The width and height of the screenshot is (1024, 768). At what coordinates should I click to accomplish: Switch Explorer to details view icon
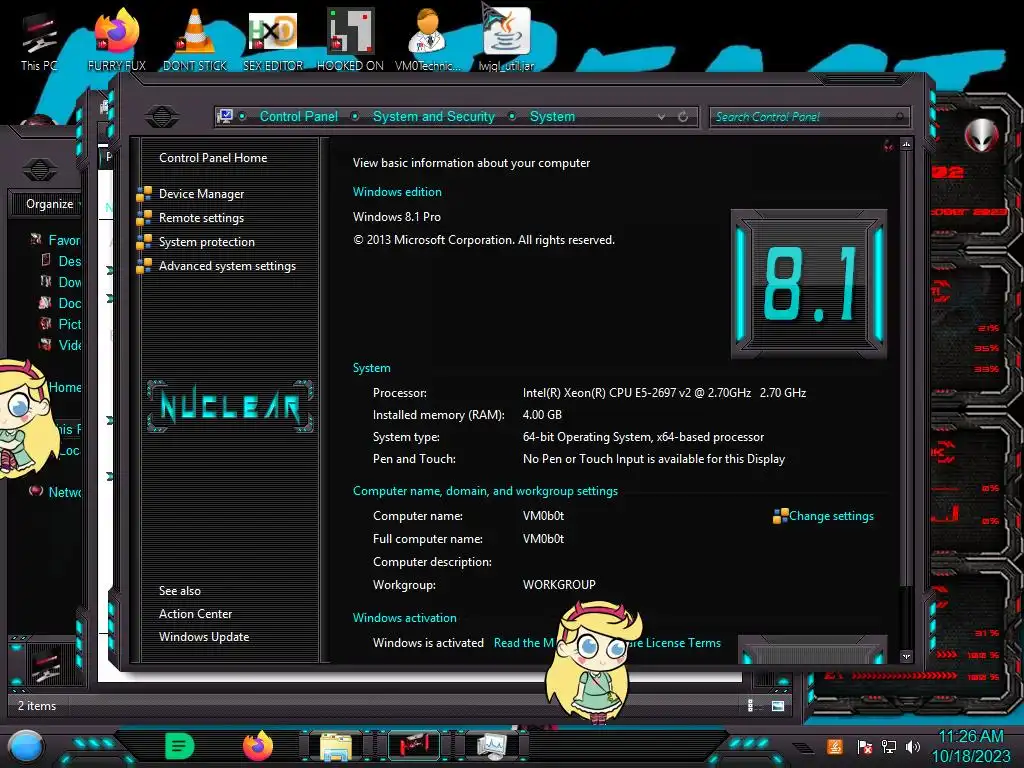(x=750, y=705)
